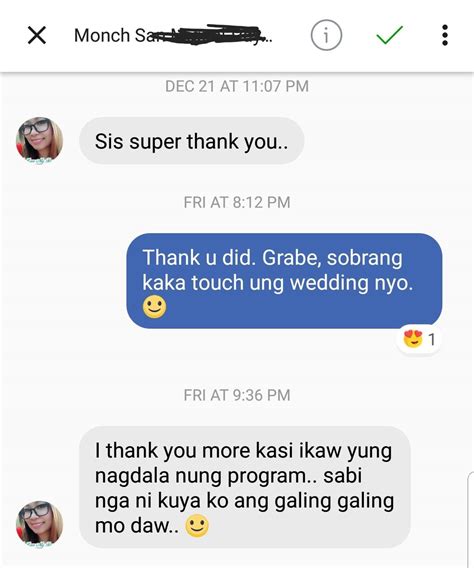474x568 pixels.
Task: Tap the text 'wedding nyo.' in blue bubble
Action: [352, 283]
